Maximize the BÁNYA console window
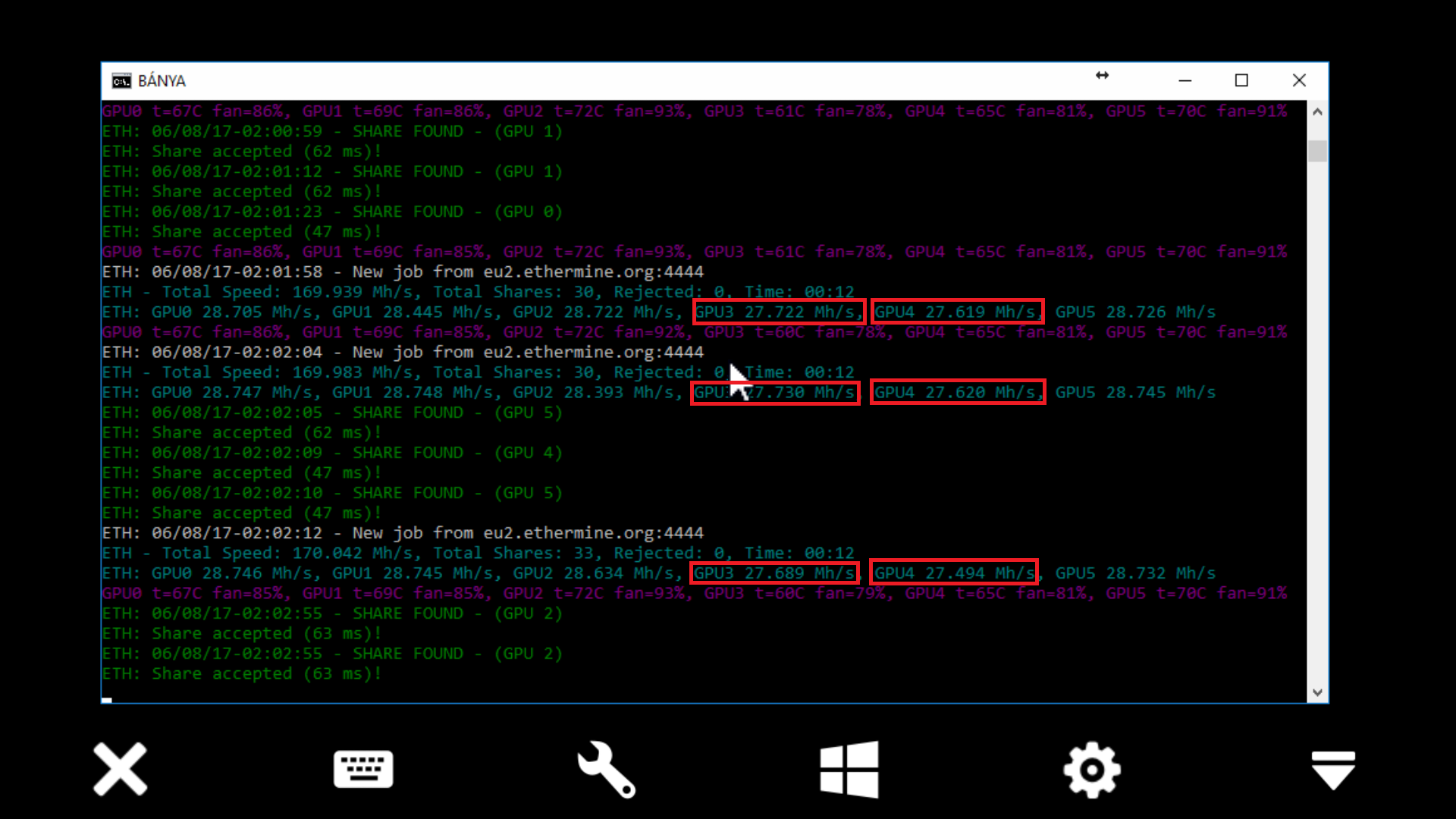1456x819 pixels. click(1241, 80)
